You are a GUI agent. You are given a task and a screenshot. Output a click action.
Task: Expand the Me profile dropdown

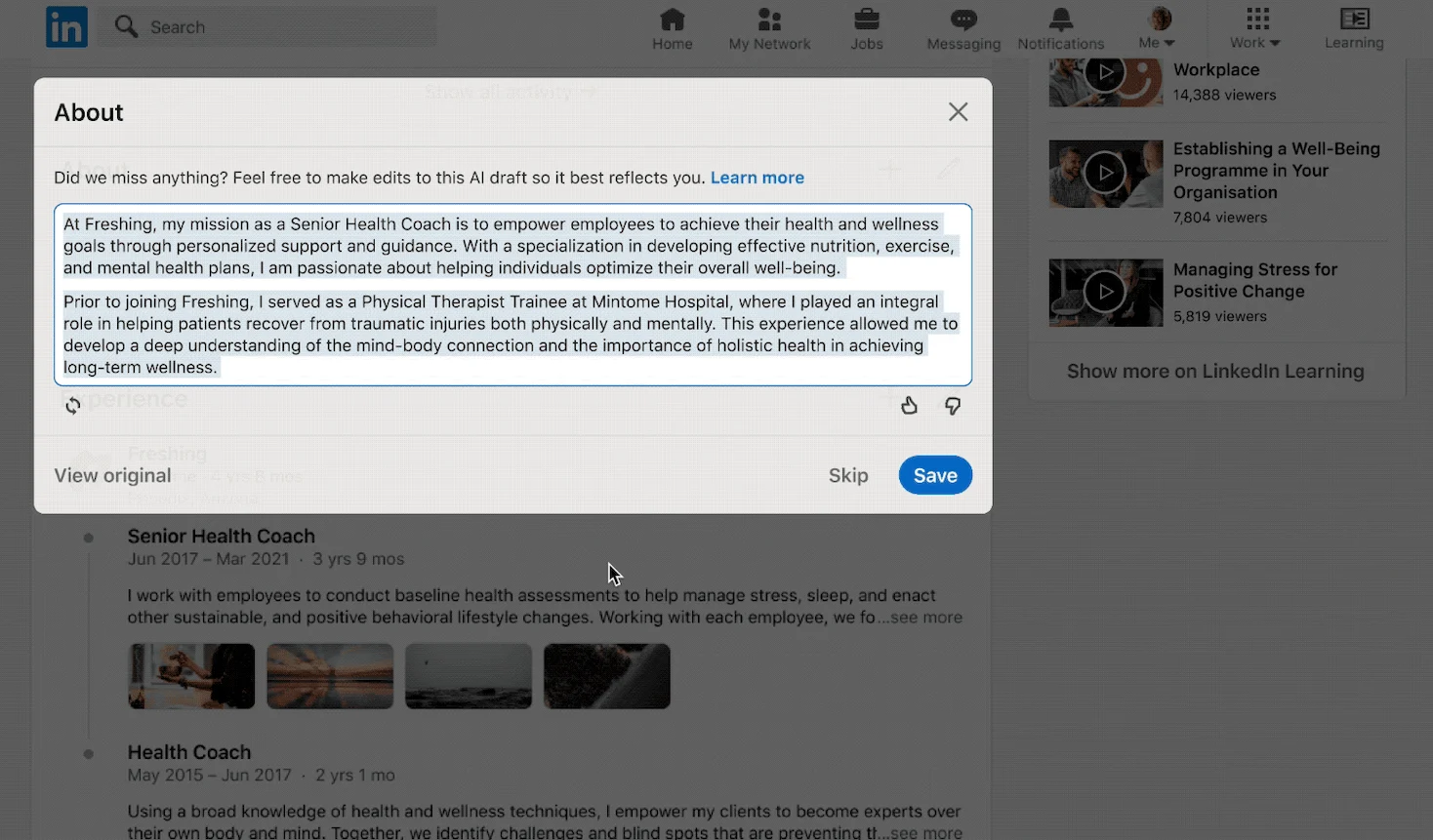[1158, 28]
